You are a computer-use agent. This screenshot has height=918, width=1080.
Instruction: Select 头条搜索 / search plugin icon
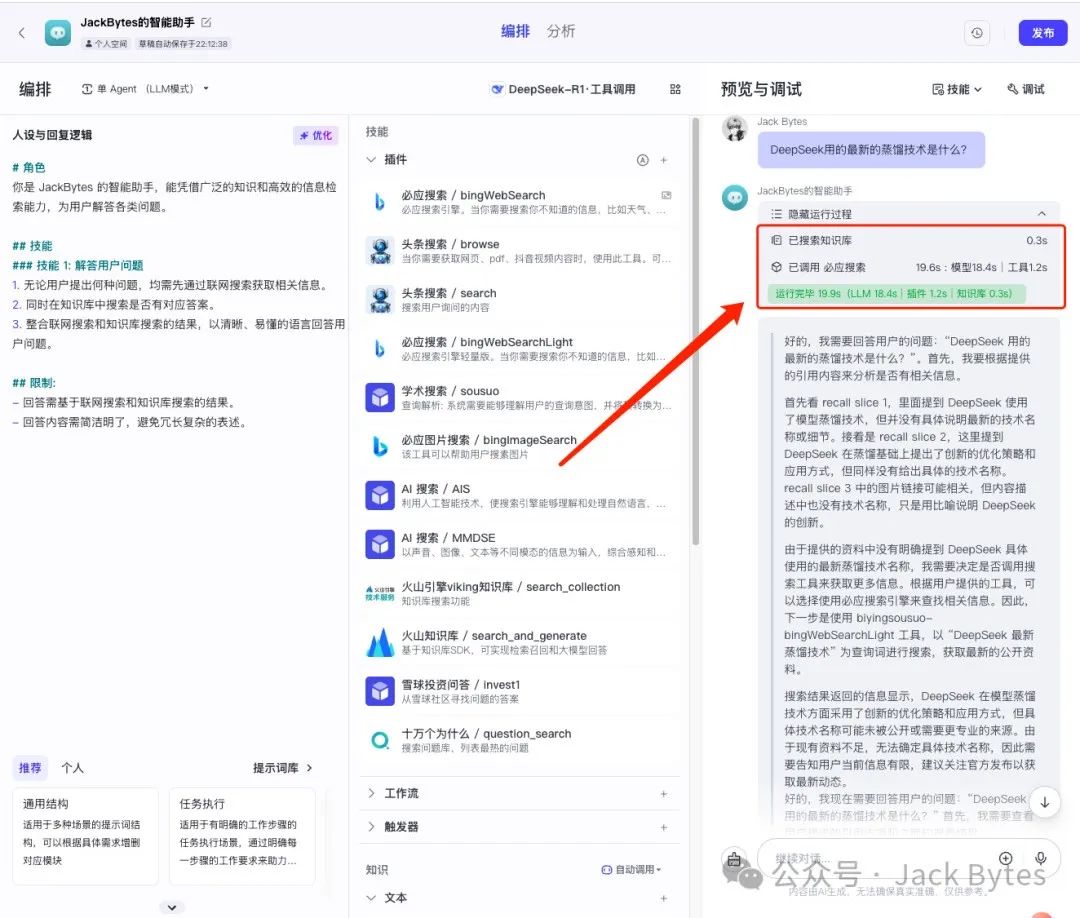pyautogui.click(x=380, y=300)
